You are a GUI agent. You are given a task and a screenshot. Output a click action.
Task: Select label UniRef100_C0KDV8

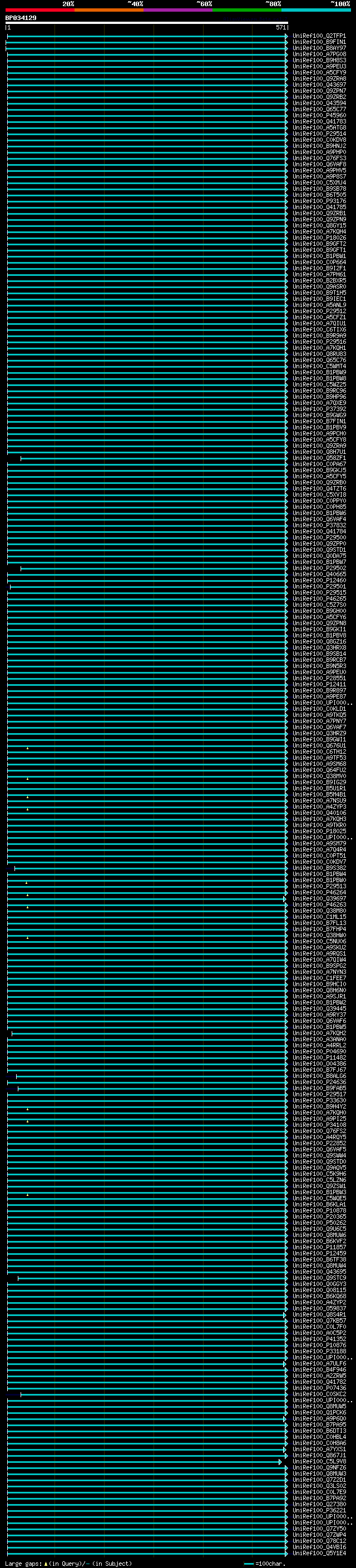tap(319, 140)
